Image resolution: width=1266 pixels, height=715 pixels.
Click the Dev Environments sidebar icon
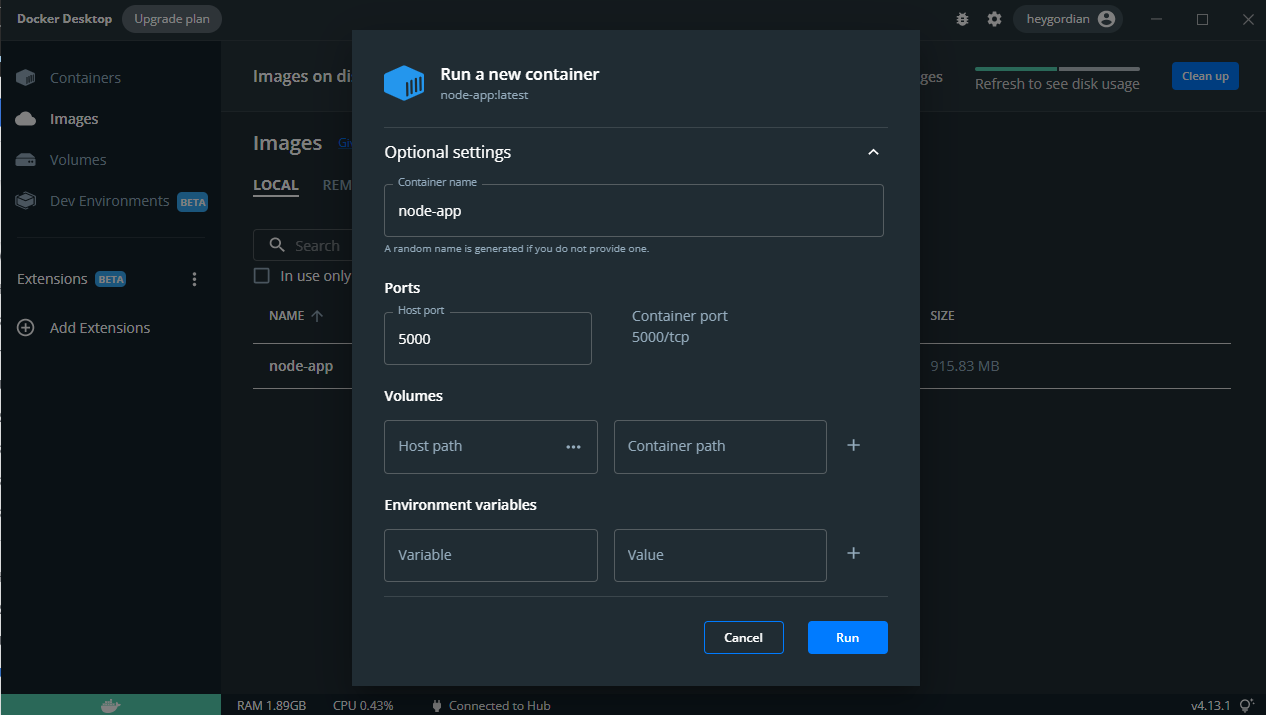[26, 201]
